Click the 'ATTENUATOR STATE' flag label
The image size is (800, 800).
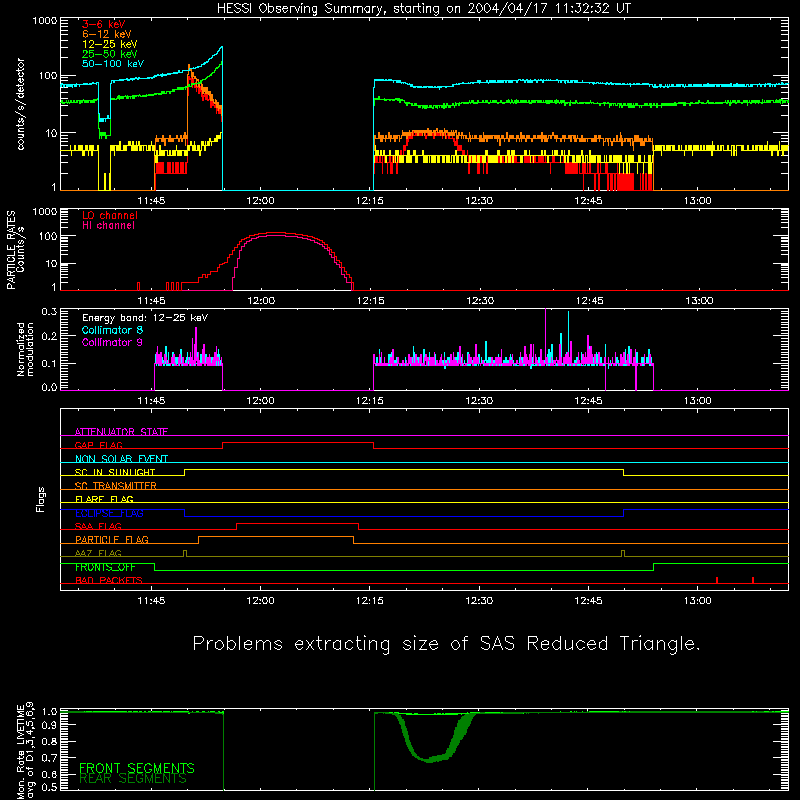[x=121, y=432]
